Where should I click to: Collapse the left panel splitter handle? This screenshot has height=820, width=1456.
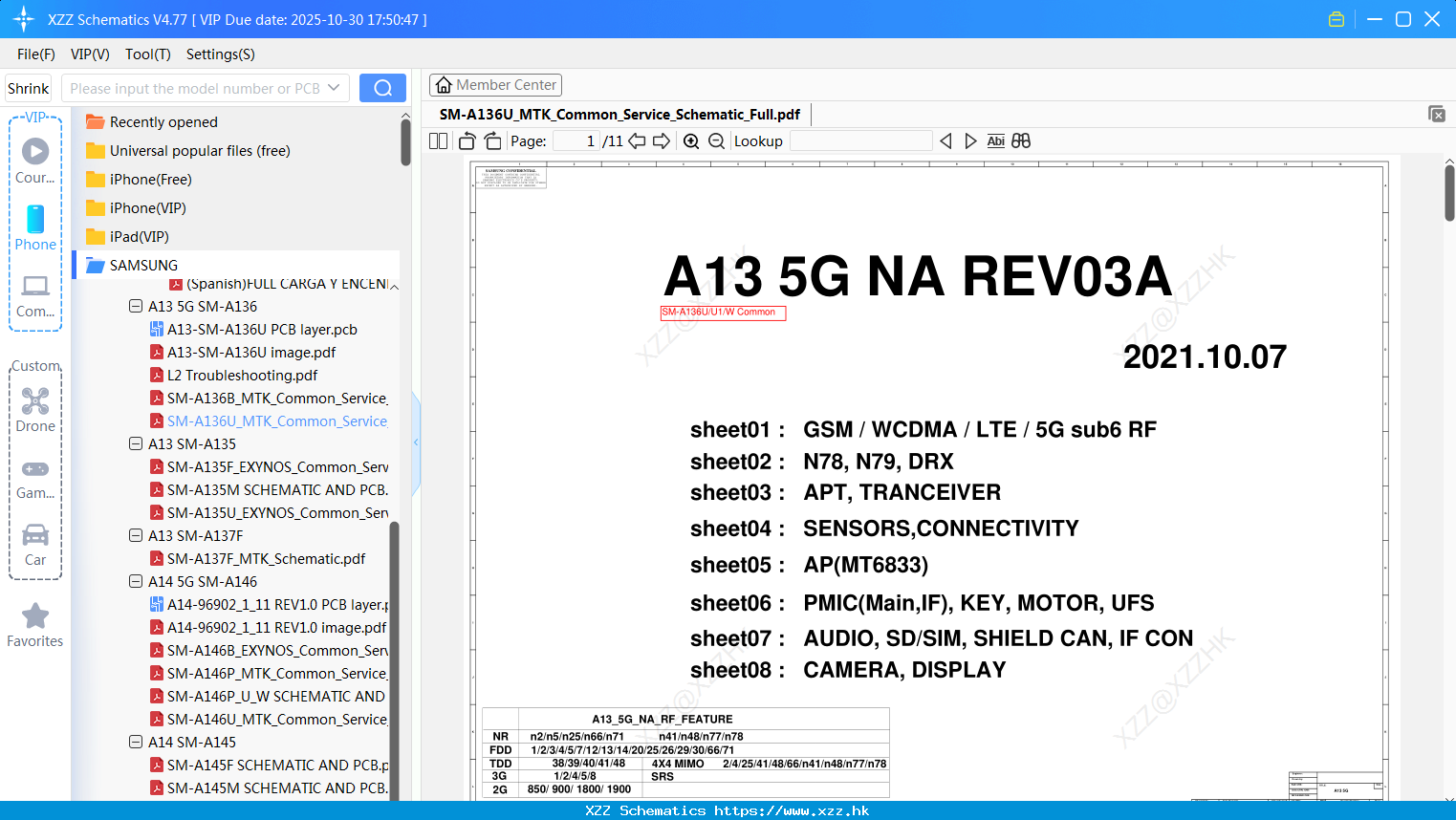coord(416,442)
